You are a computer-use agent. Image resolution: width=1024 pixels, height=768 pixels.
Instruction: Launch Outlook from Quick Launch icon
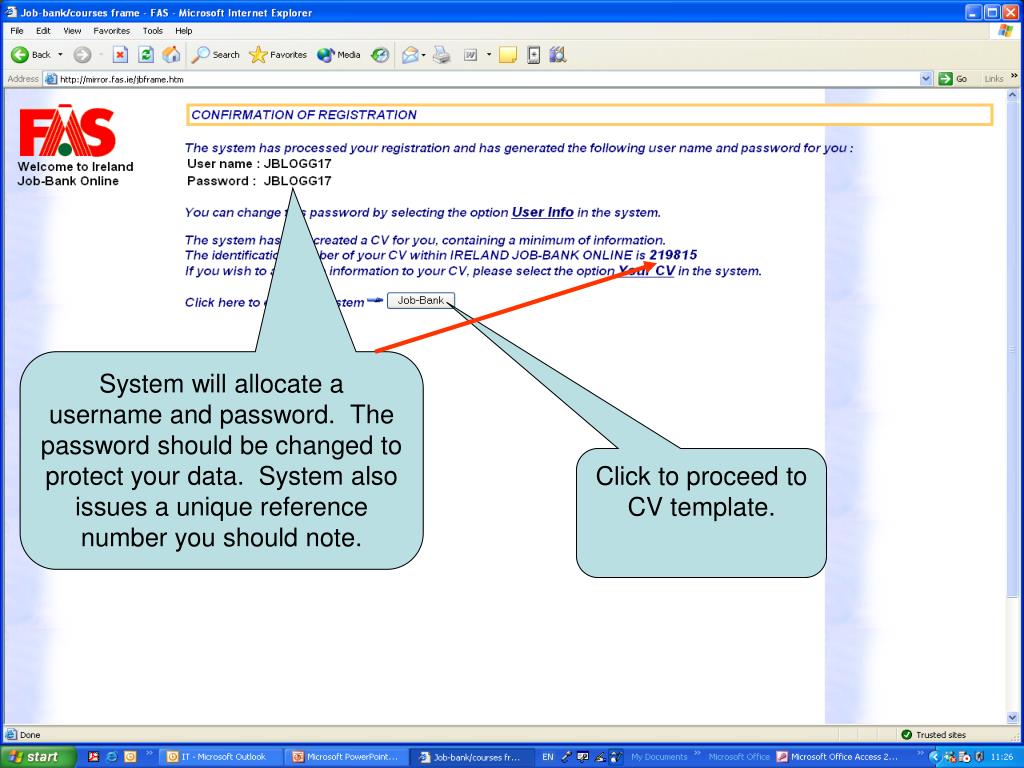pos(130,757)
